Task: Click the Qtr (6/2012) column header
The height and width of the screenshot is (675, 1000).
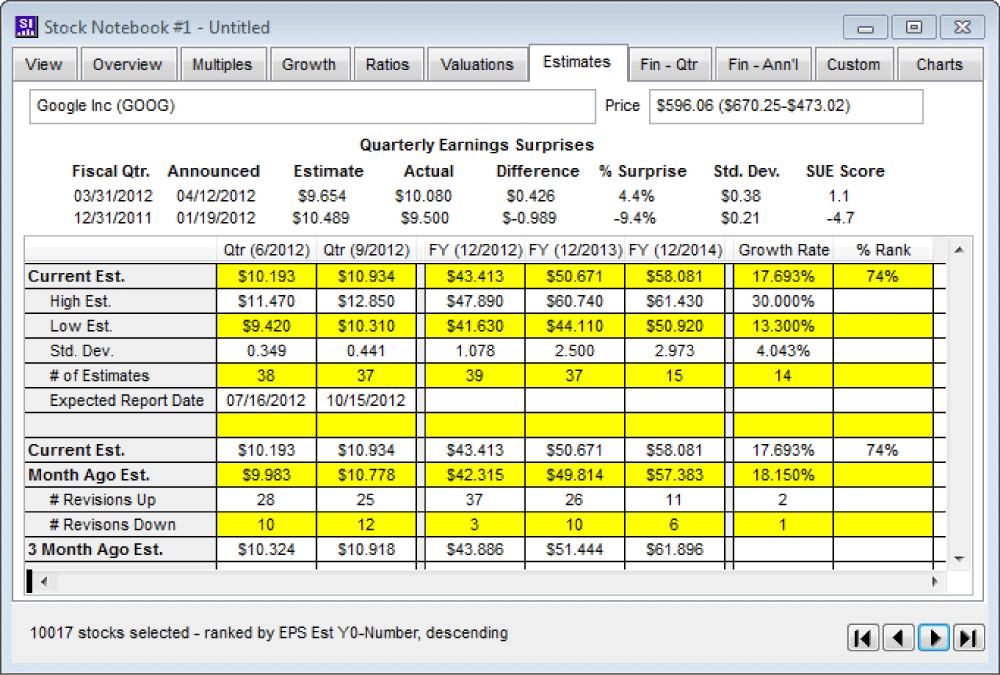Action: 265,250
